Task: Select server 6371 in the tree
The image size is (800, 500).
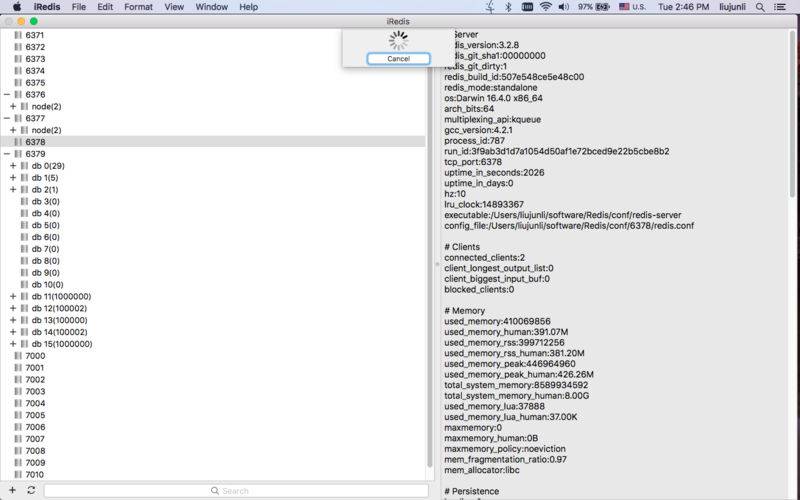Action: pos(35,35)
